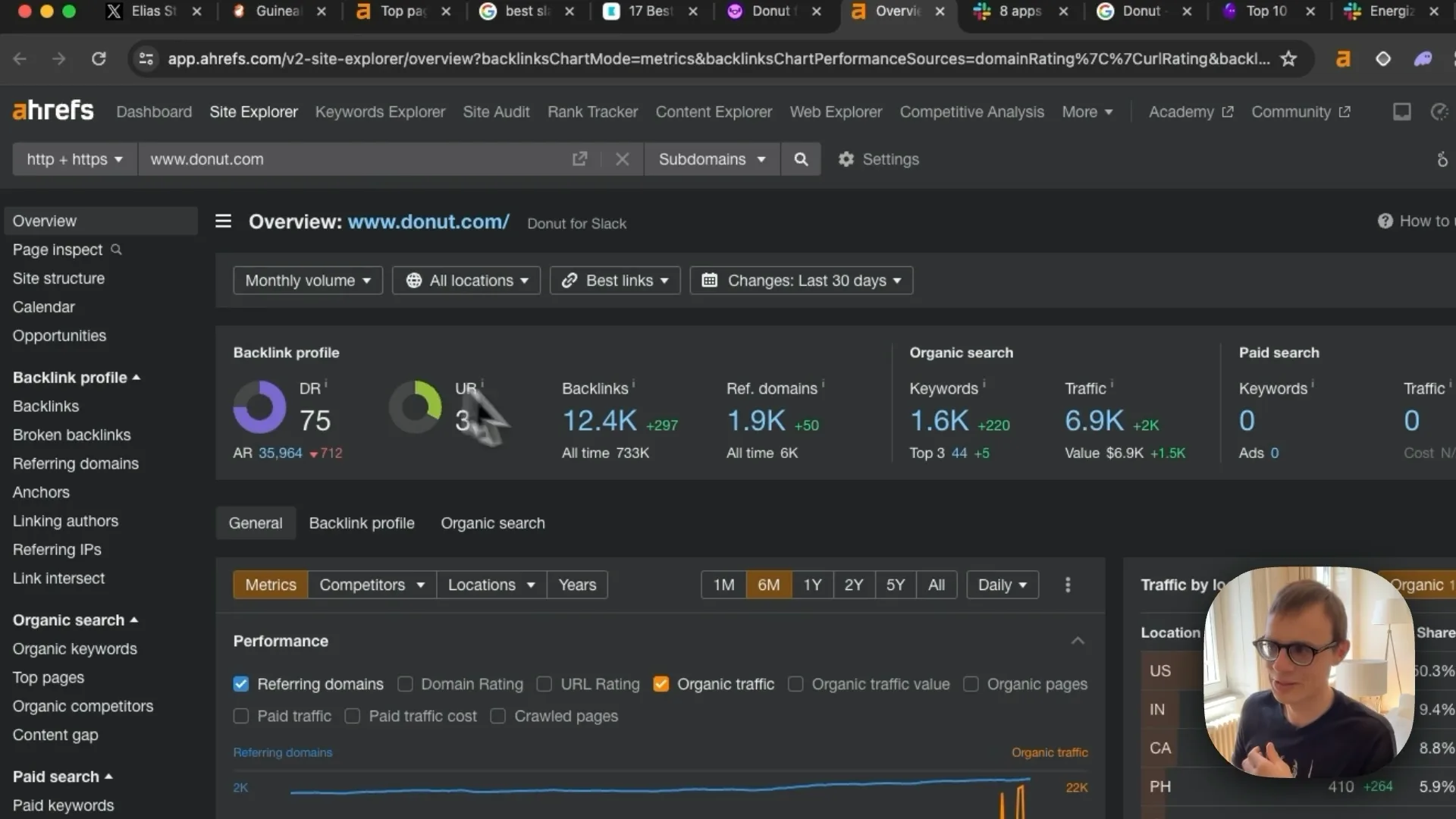Screen dimensions: 1456x819
Task: Open the Monthly volume dropdown
Action: [307, 281]
